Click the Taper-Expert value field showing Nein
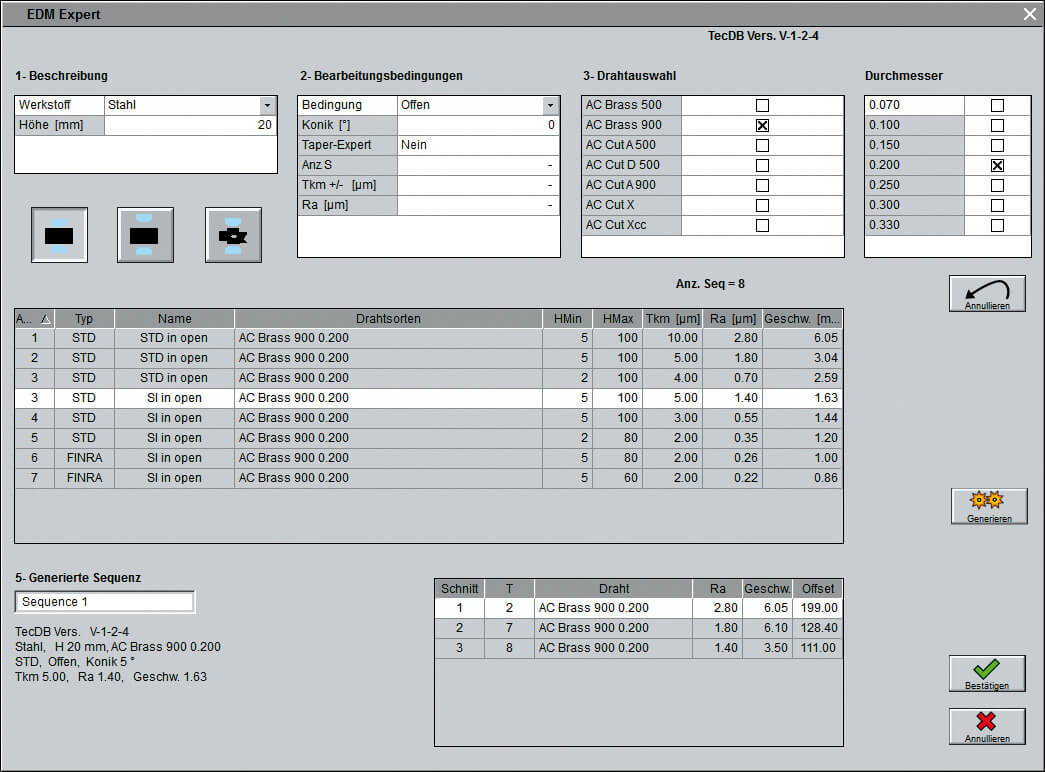1045x772 pixels. click(477, 145)
